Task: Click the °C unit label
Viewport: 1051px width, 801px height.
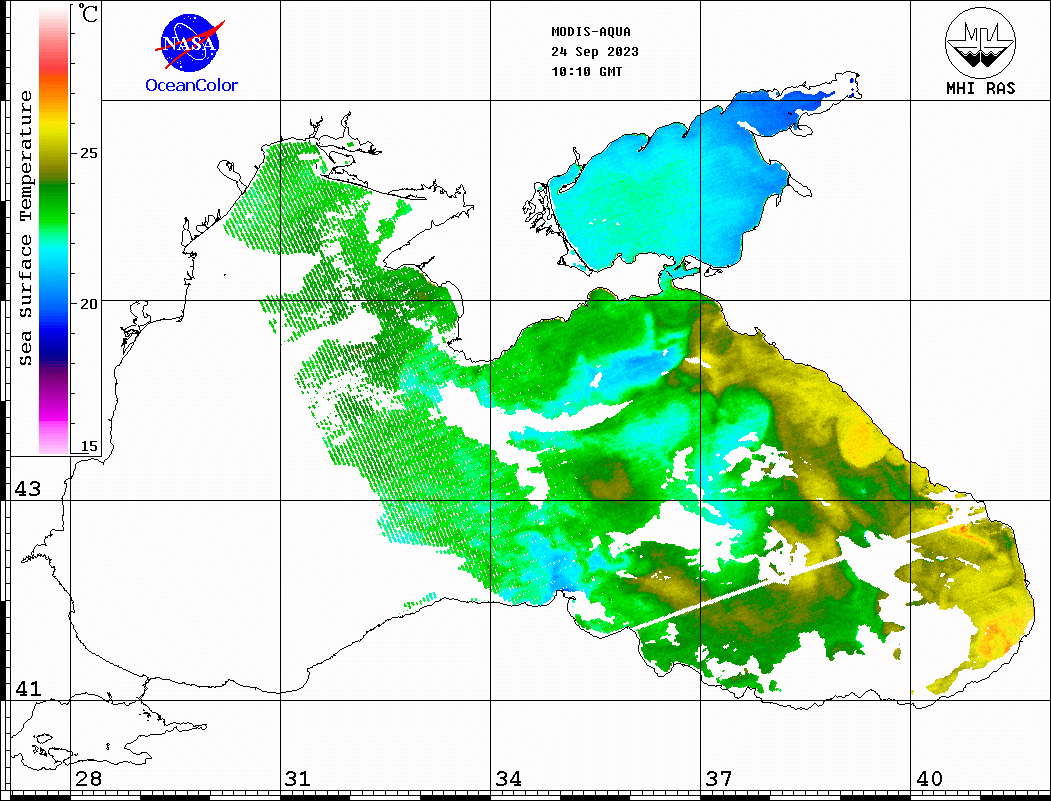Action: (x=88, y=13)
